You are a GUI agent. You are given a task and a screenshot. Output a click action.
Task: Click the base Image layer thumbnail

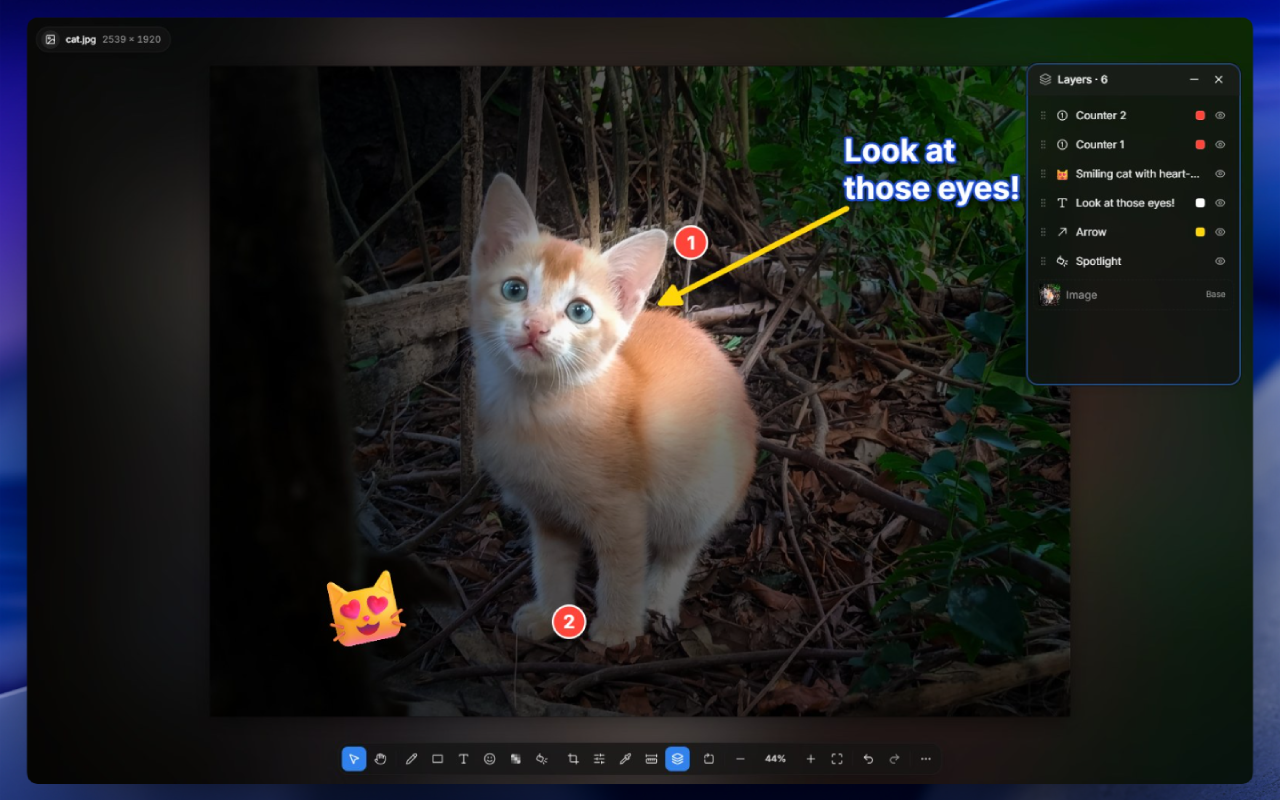tap(1049, 295)
